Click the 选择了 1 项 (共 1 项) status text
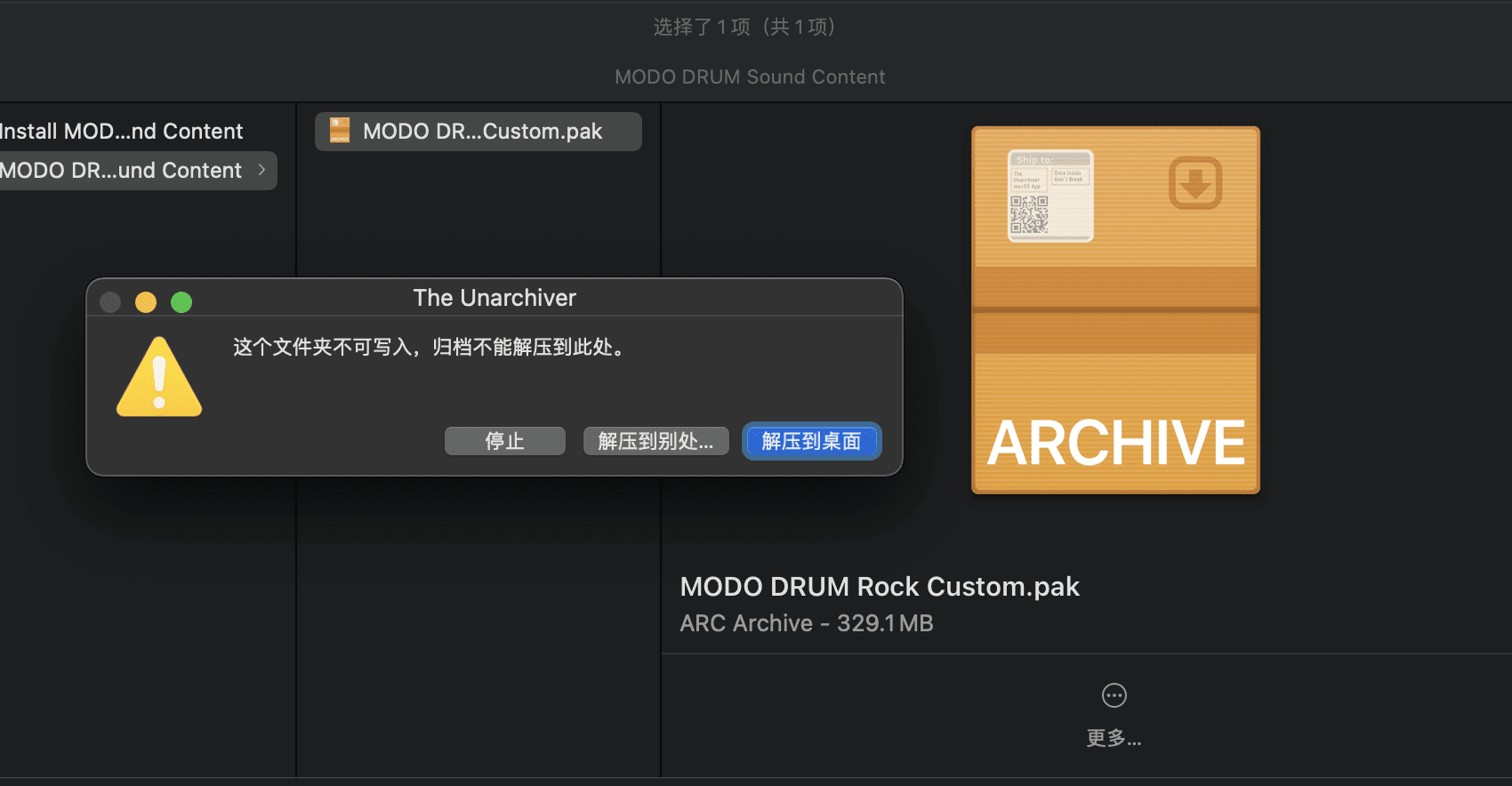This screenshot has height=786, width=1512. click(x=744, y=28)
